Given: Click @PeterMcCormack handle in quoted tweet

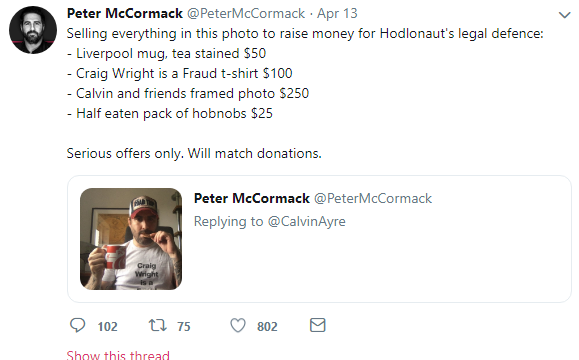Looking at the screenshot, I should (373, 199).
